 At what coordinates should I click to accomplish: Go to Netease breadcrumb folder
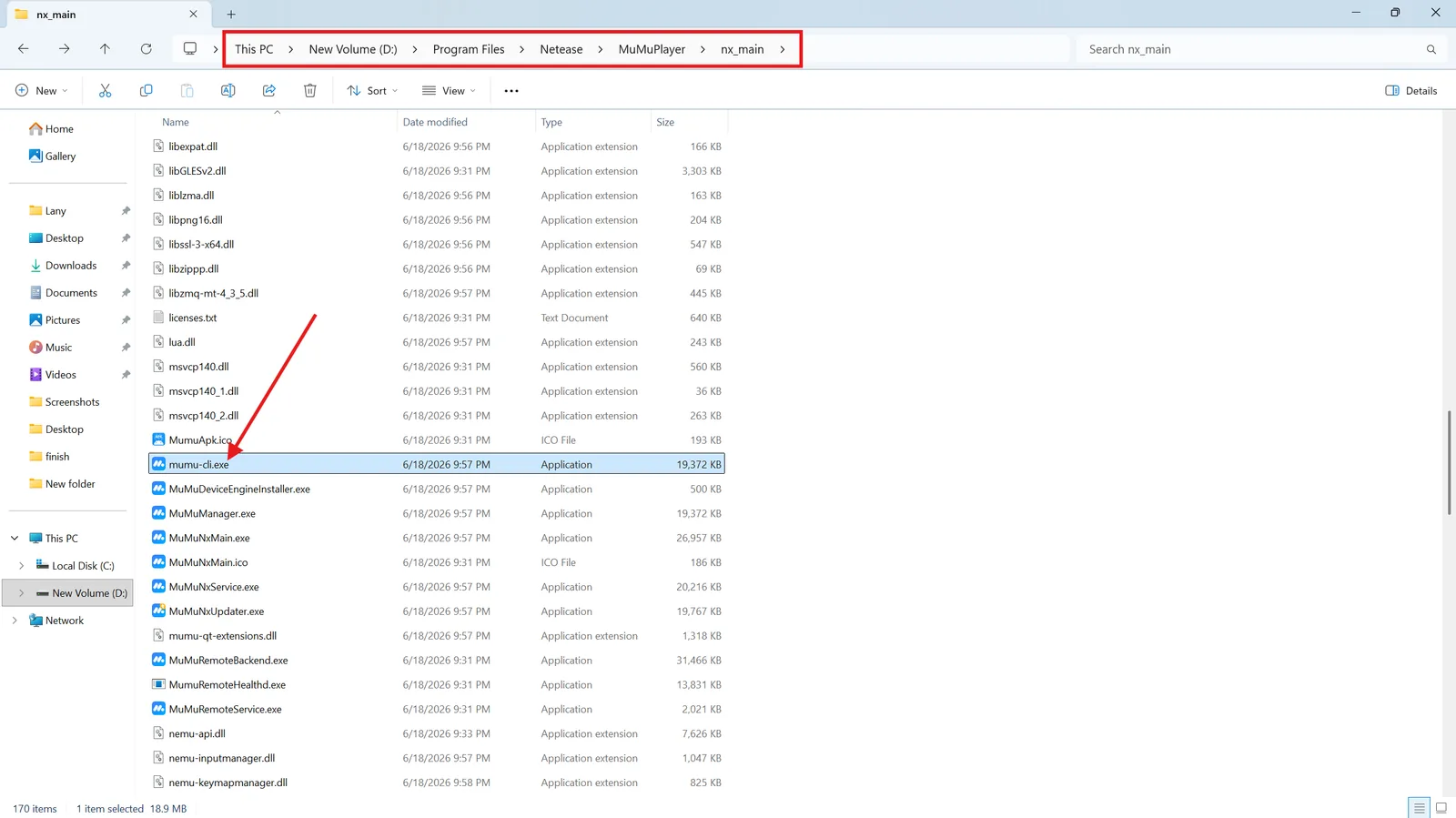point(561,49)
